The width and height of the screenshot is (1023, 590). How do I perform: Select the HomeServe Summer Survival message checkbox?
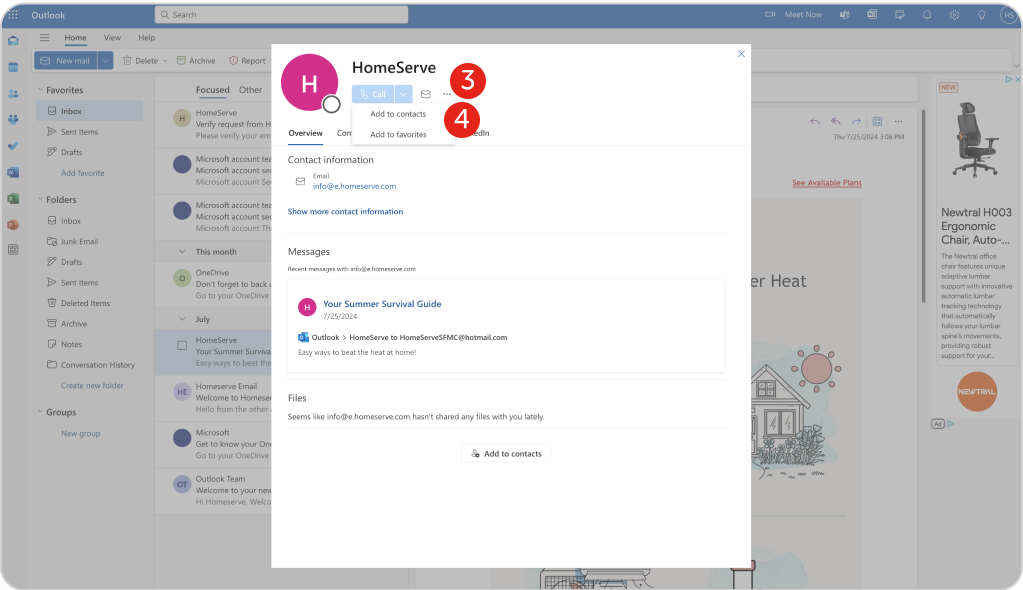pyautogui.click(x=182, y=345)
